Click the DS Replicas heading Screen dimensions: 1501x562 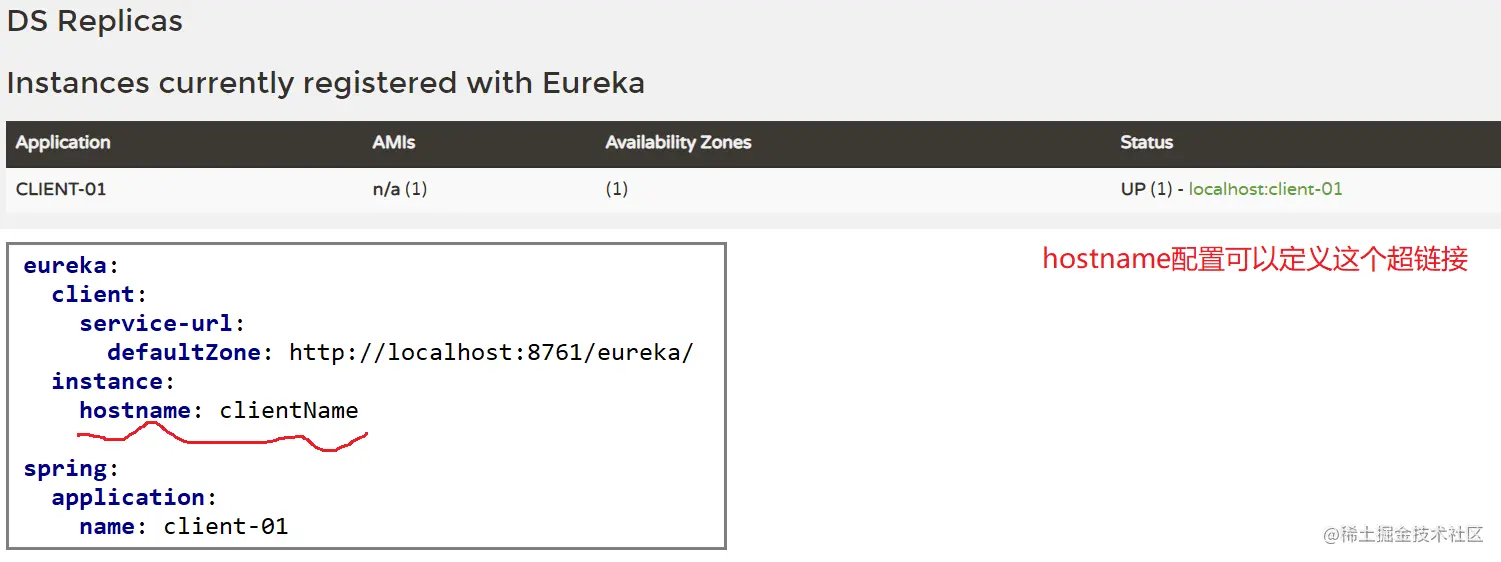click(x=95, y=22)
